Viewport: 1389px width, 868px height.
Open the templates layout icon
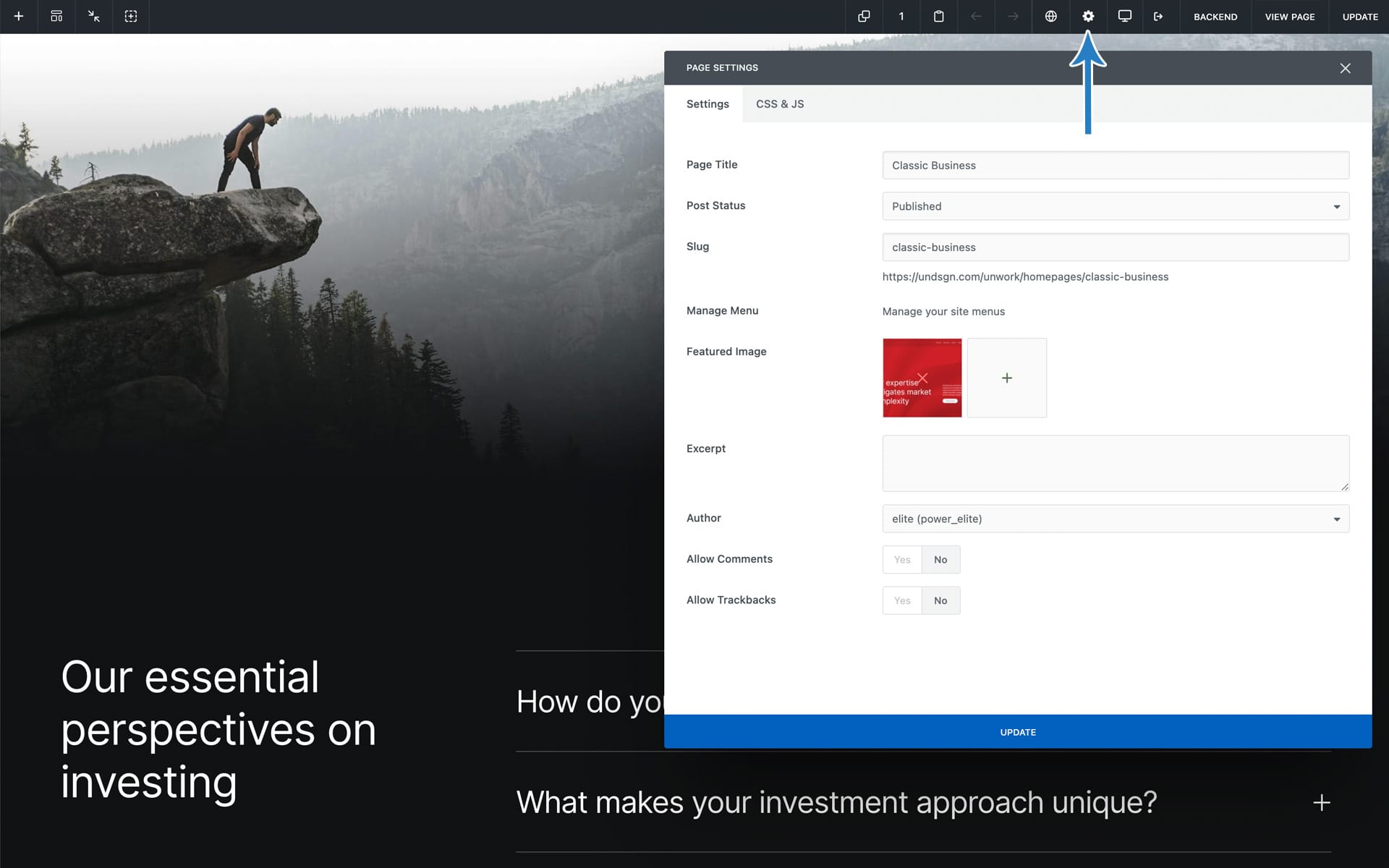click(56, 16)
